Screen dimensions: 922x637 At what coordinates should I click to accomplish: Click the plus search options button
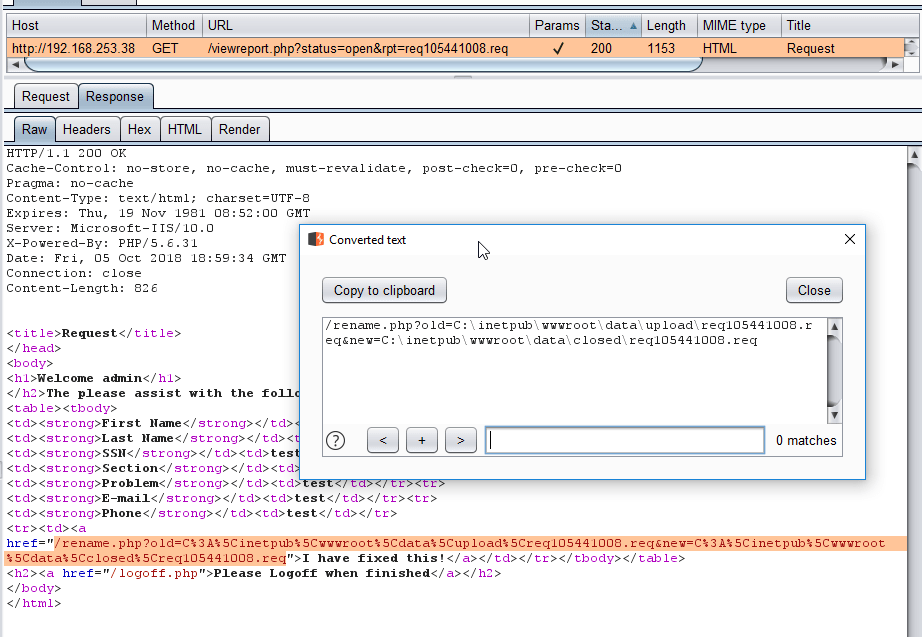[422, 440]
